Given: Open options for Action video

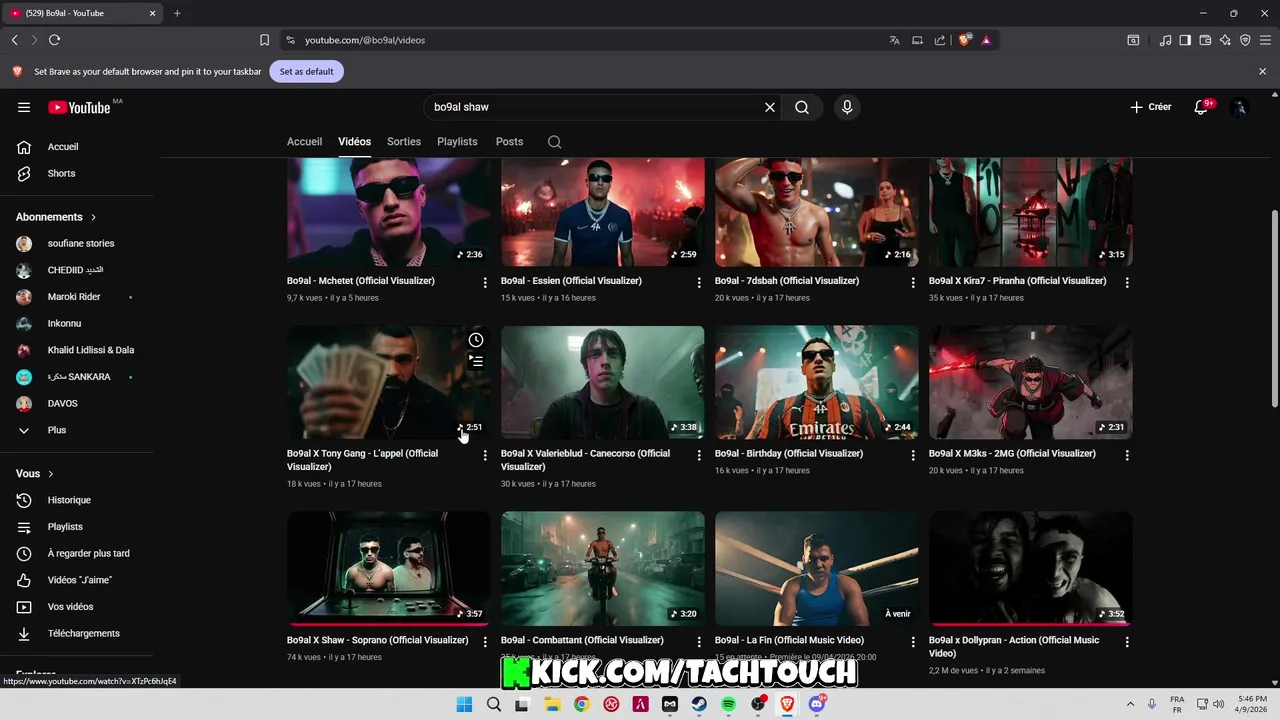Looking at the screenshot, I should pos(1127,642).
